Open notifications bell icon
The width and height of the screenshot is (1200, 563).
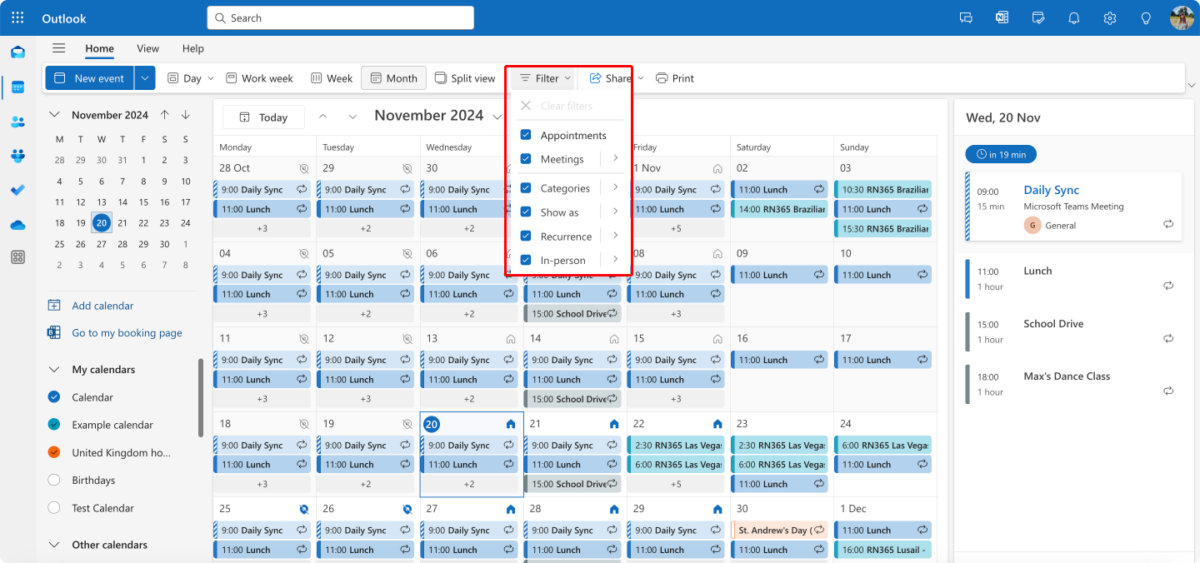pyautogui.click(x=1074, y=18)
